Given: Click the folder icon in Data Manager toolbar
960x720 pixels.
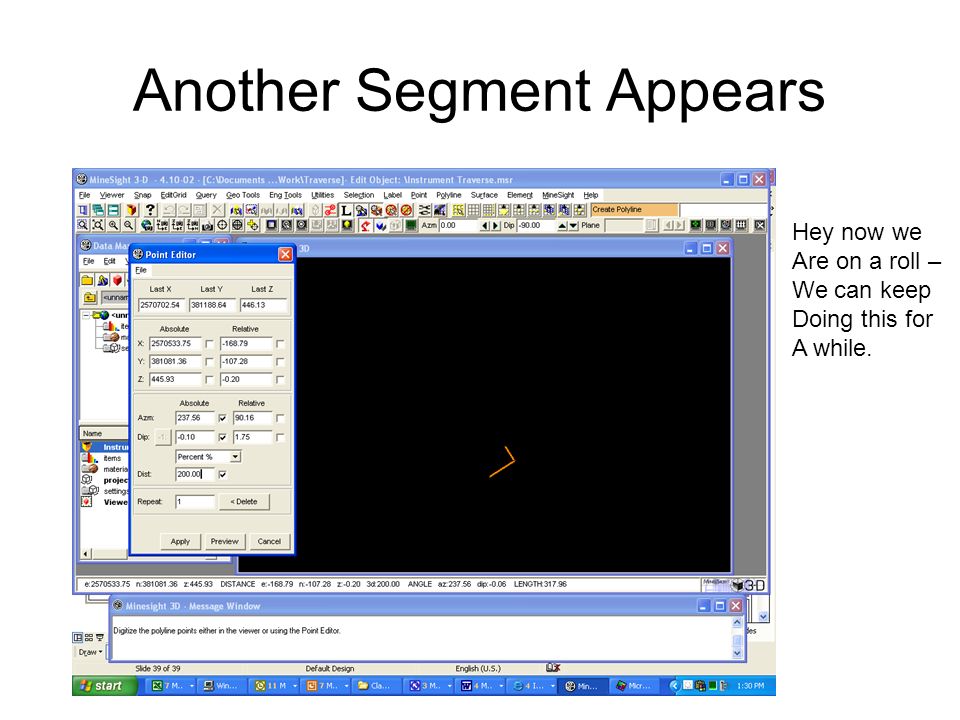Looking at the screenshot, I should point(87,280).
